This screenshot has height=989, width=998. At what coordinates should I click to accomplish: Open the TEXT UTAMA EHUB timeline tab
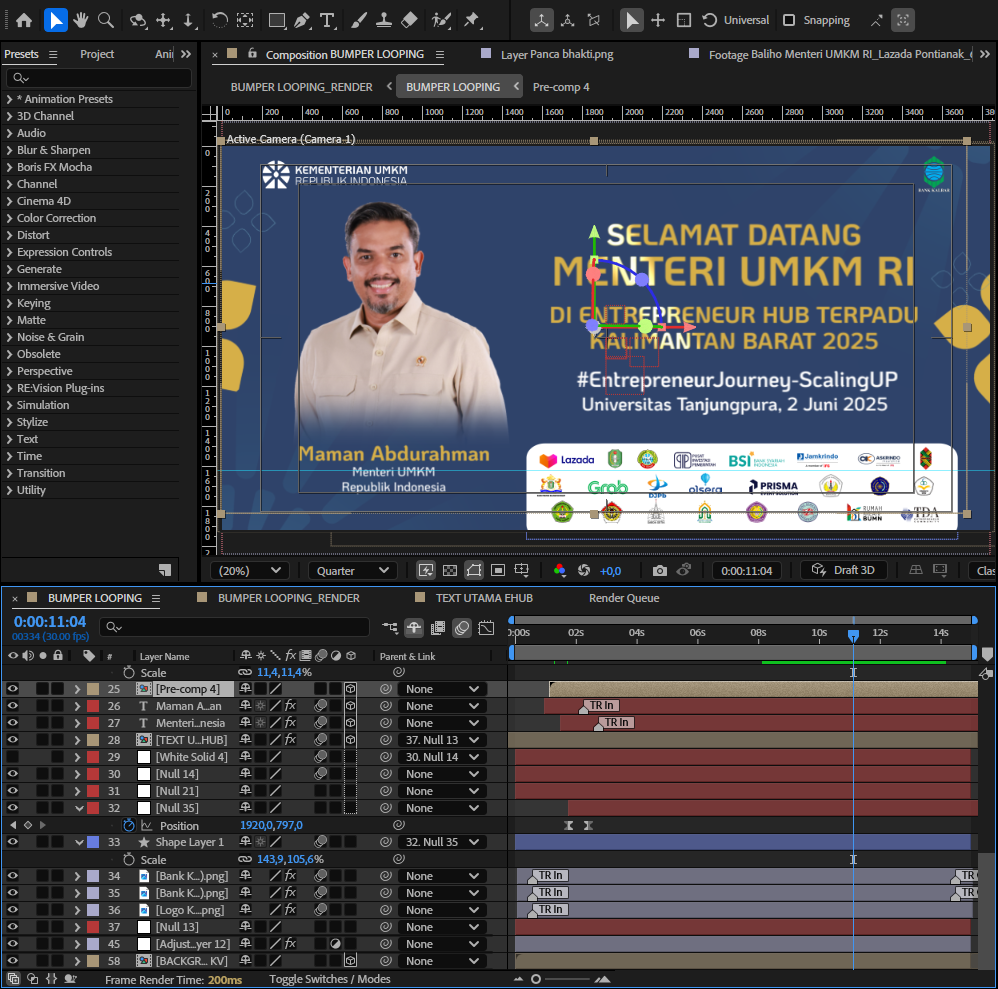click(x=484, y=598)
